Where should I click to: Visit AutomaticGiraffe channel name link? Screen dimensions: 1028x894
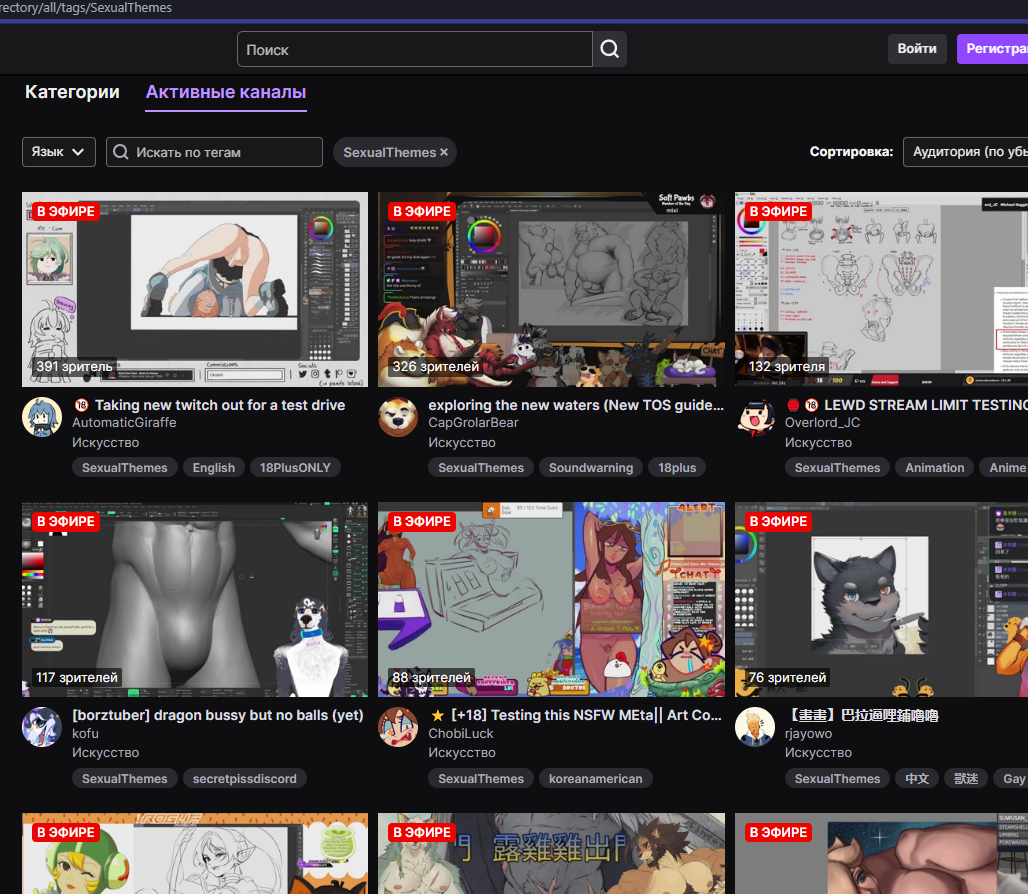[124, 423]
